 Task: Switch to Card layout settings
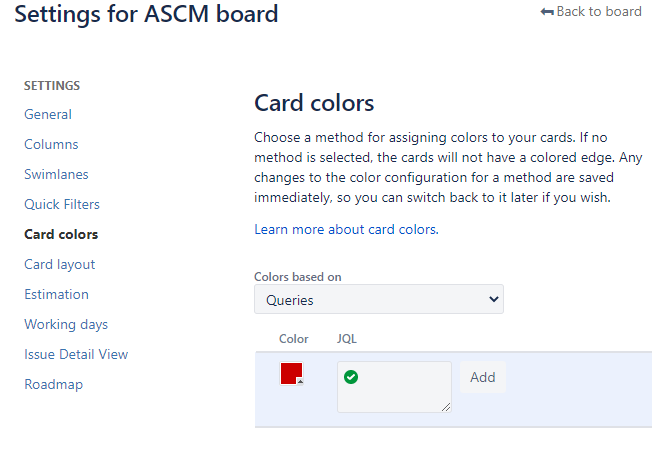pyautogui.click(x=60, y=264)
